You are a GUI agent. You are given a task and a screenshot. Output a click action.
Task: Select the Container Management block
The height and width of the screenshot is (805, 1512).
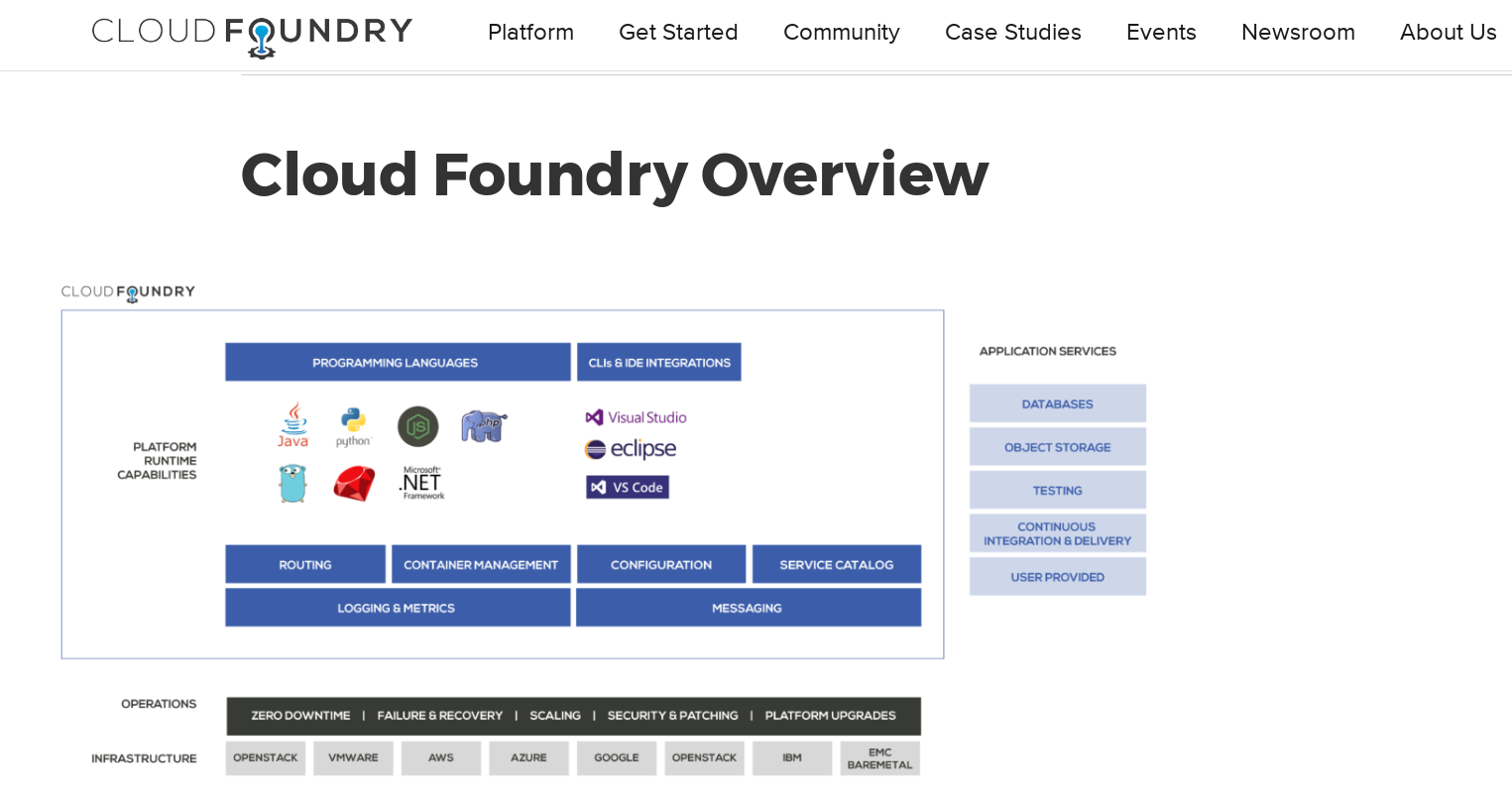(481, 564)
